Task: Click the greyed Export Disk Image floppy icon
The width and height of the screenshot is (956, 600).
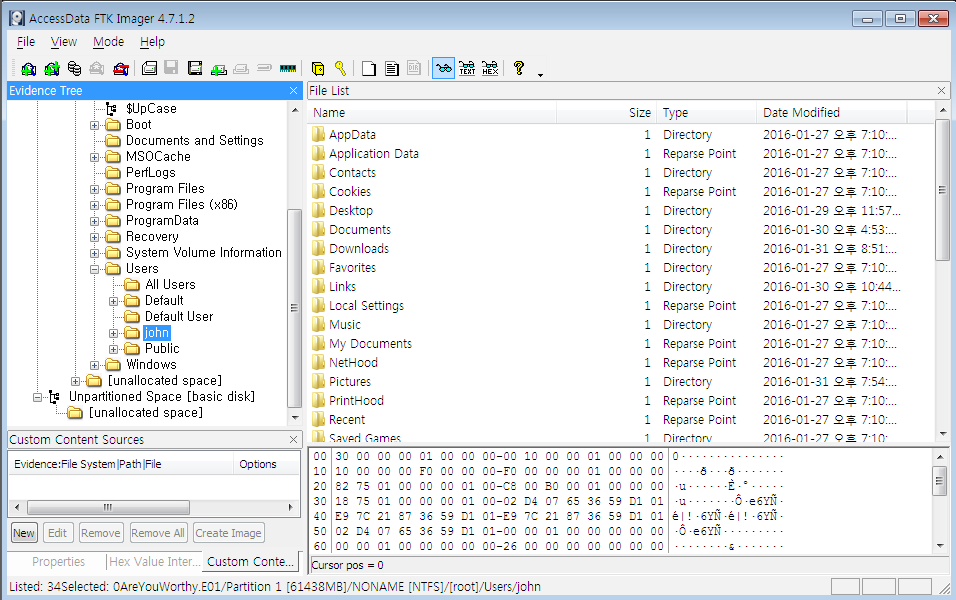Action: tap(172, 68)
